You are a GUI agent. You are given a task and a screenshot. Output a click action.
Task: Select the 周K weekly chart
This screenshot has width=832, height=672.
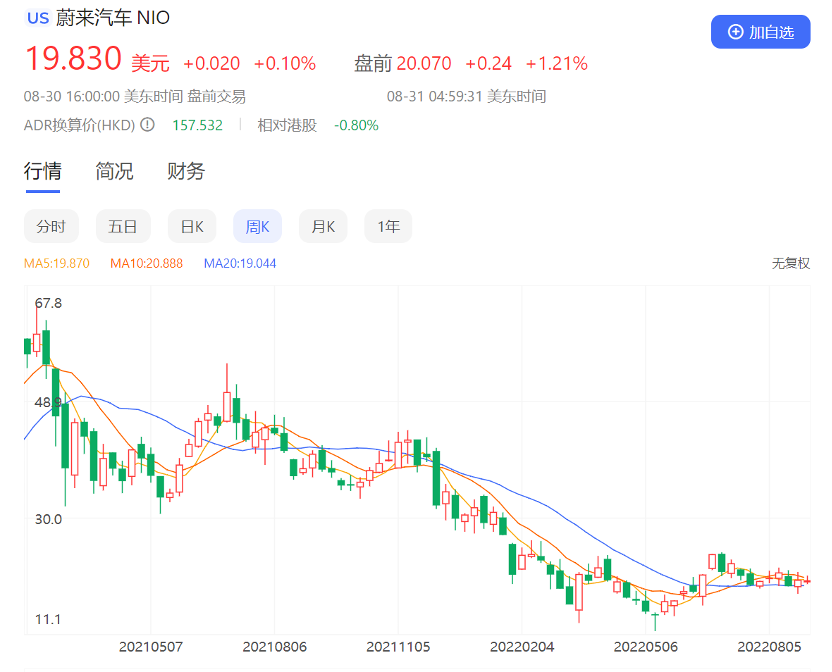[257, 227]
